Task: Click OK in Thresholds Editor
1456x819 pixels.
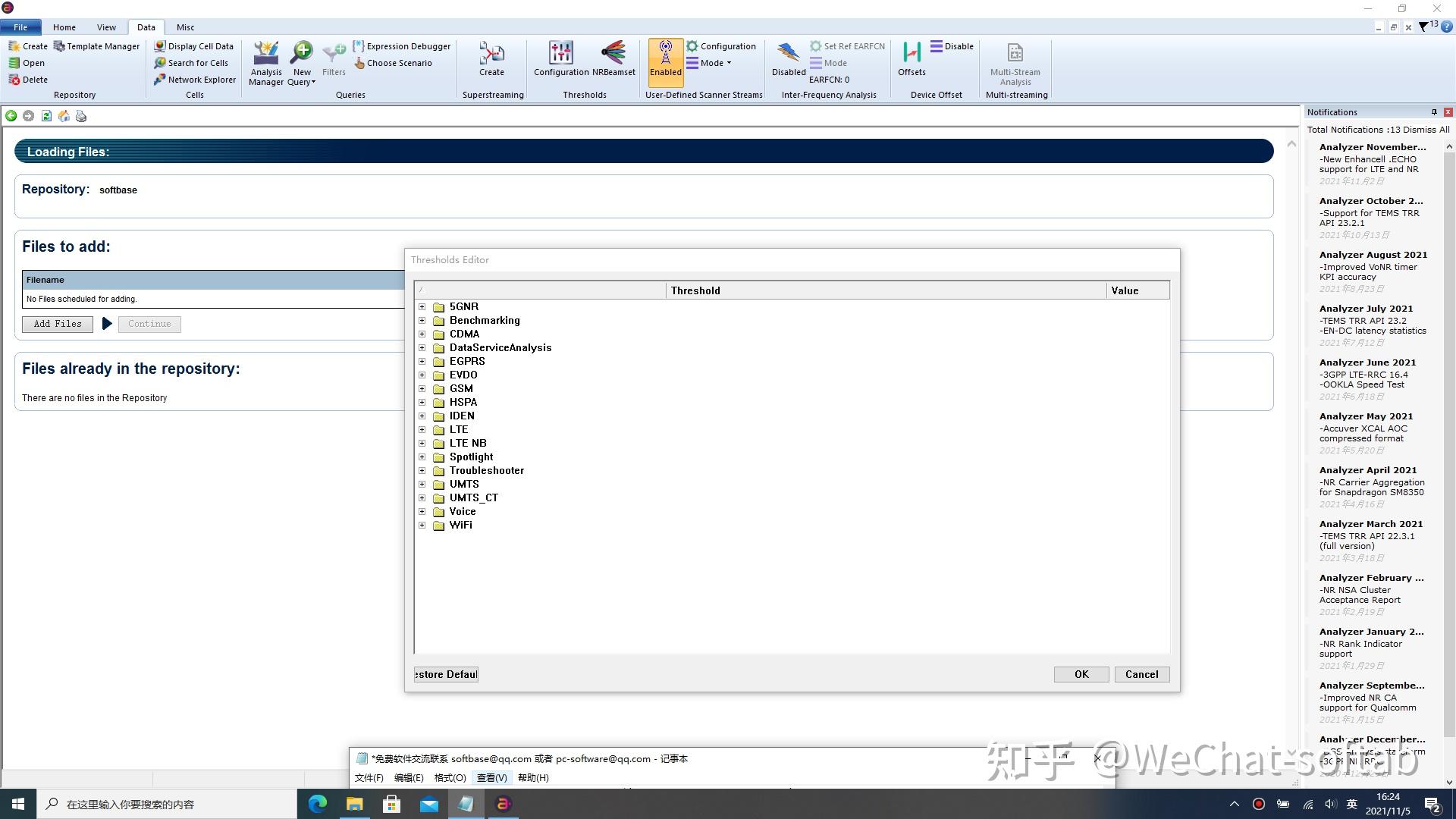Action: [1081, 674]
